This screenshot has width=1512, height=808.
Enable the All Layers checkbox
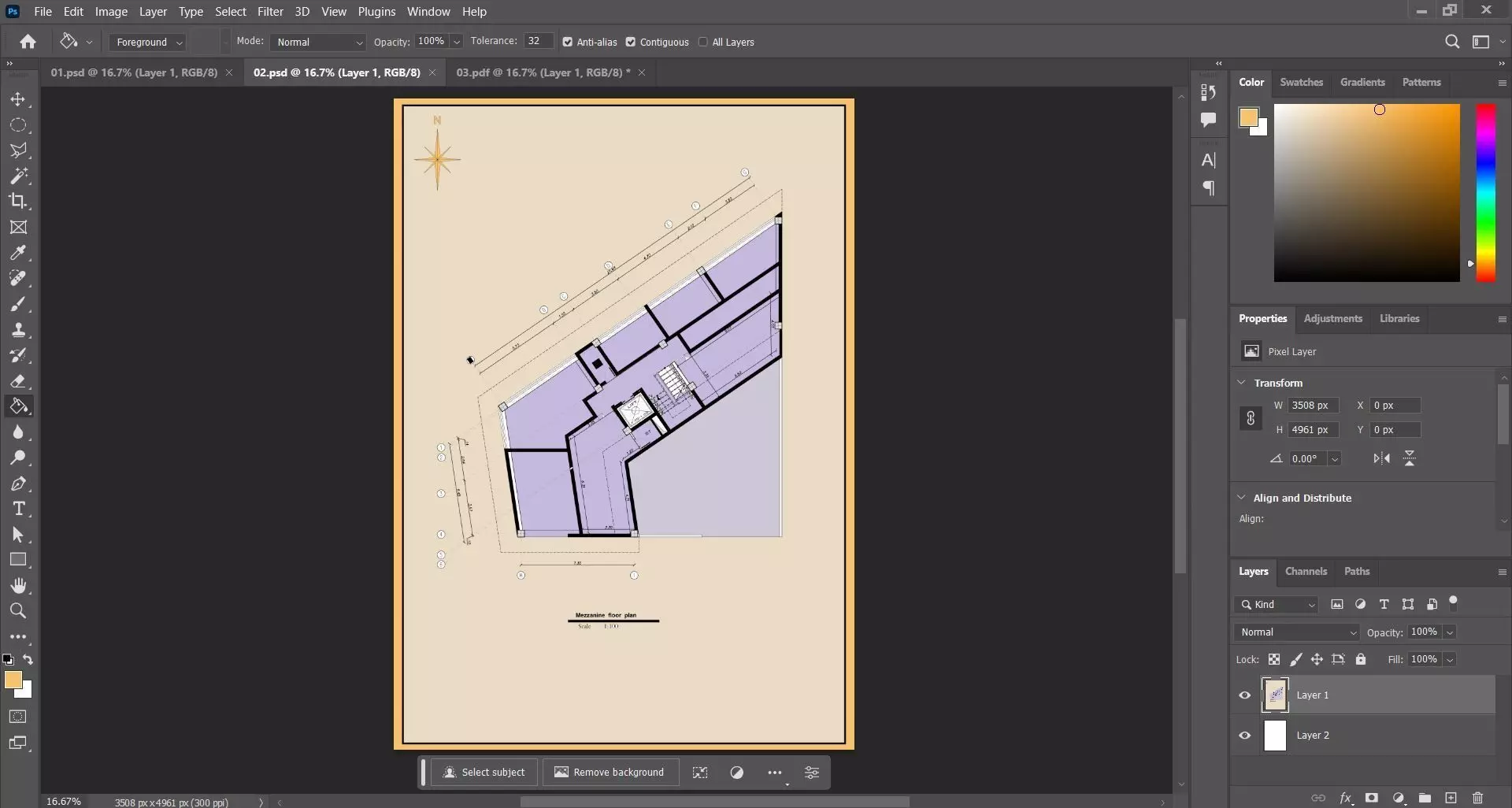tap(702, 42)
